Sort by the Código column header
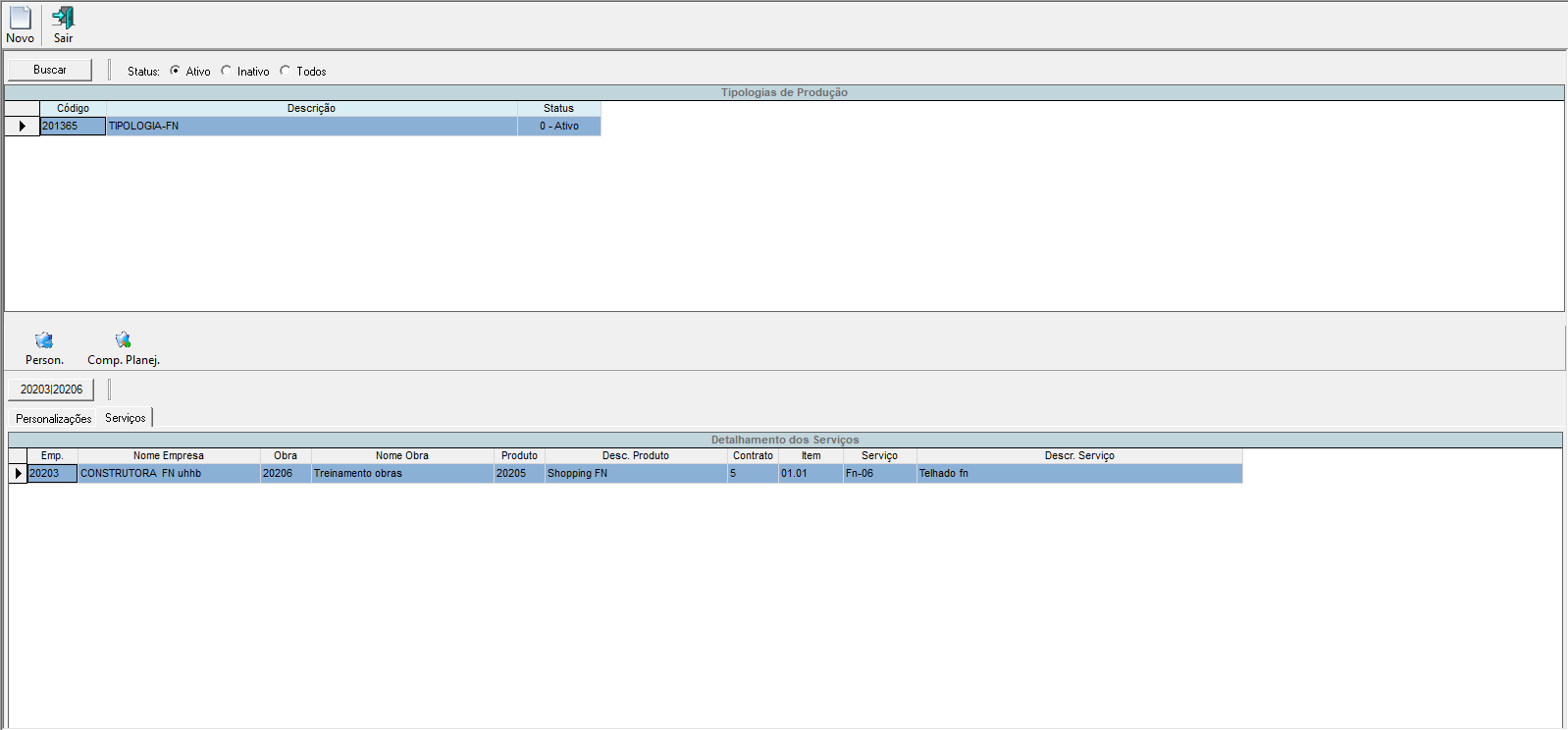Image resolution: width=1568 pixels, height=730 pixels. click(73, 109)
